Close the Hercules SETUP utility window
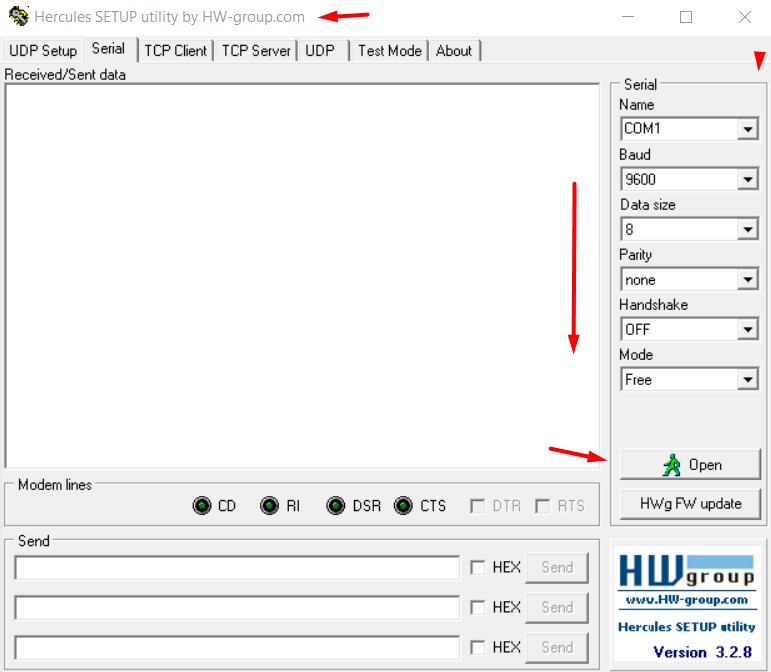 745,17
